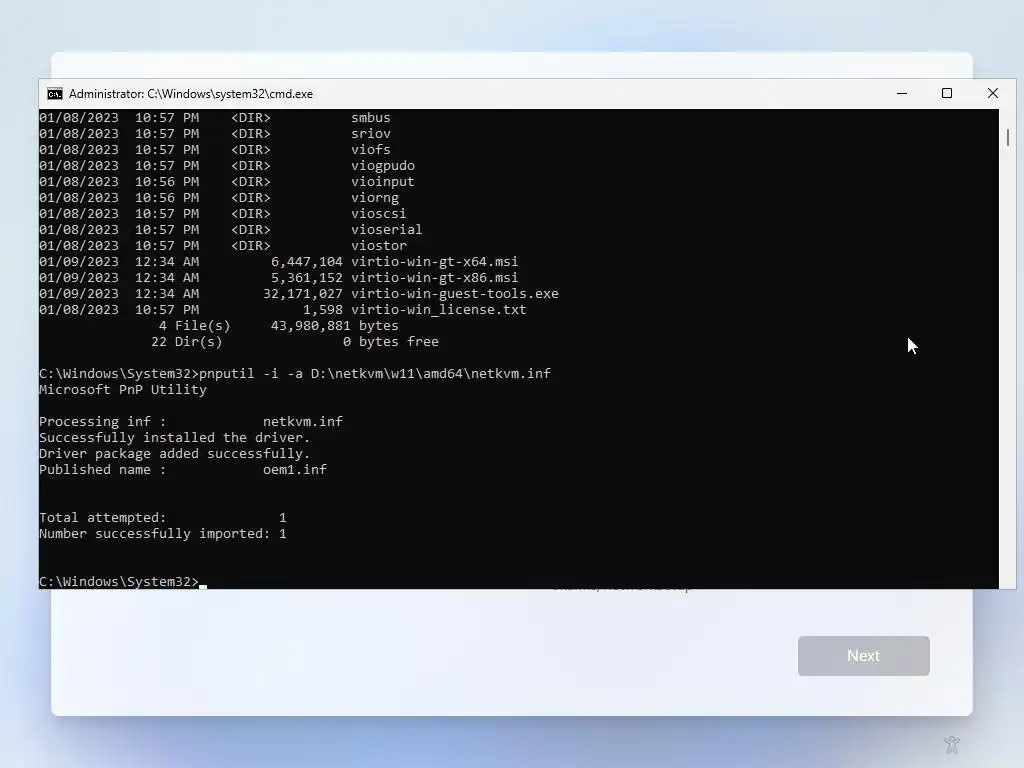Click the cmd.exe title bar icon
Image resolution: width=1024 pixels, height=768 pixels.
[55, 94]
